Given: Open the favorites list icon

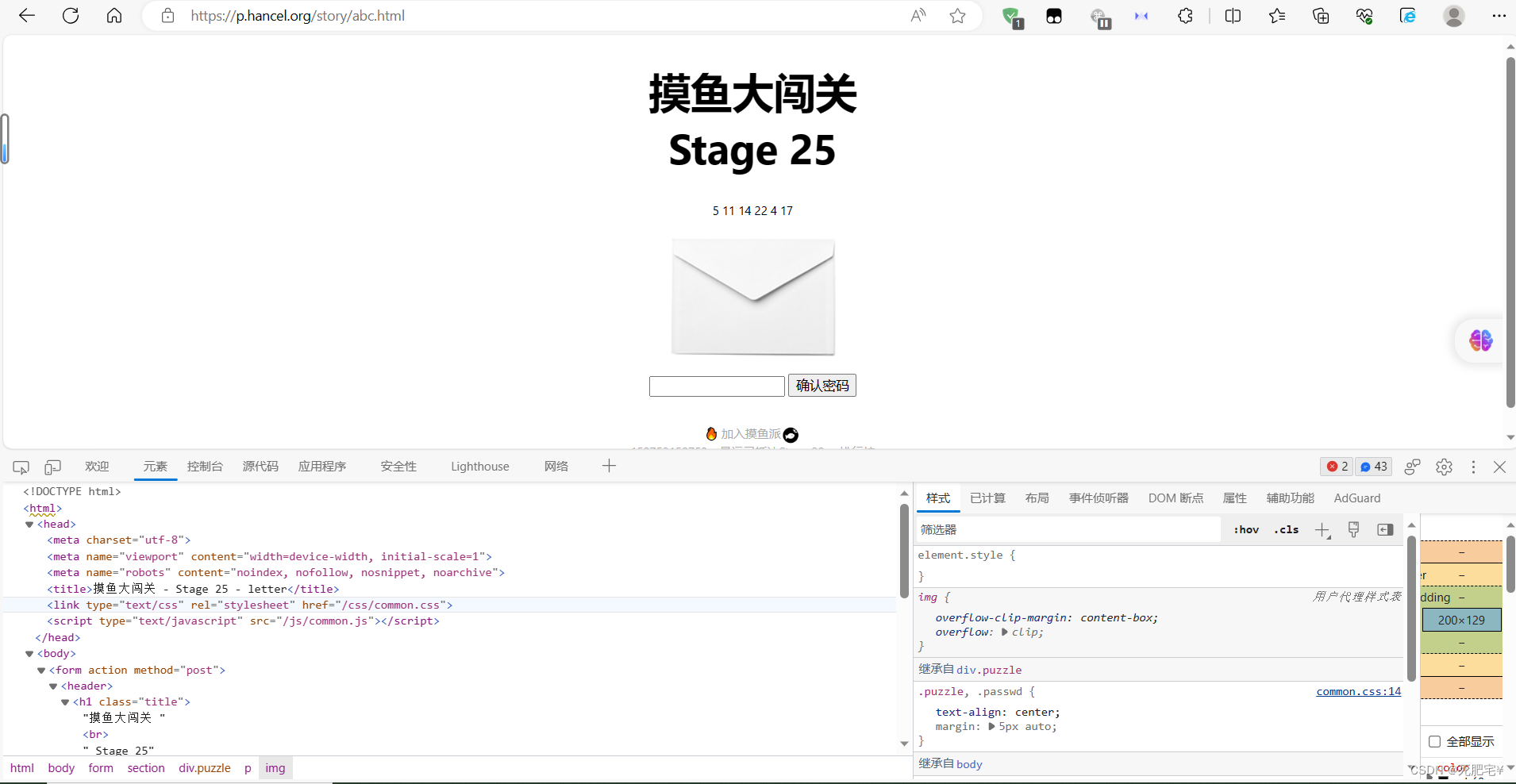Looking at the screenshot, I should tap(1277, 16).
